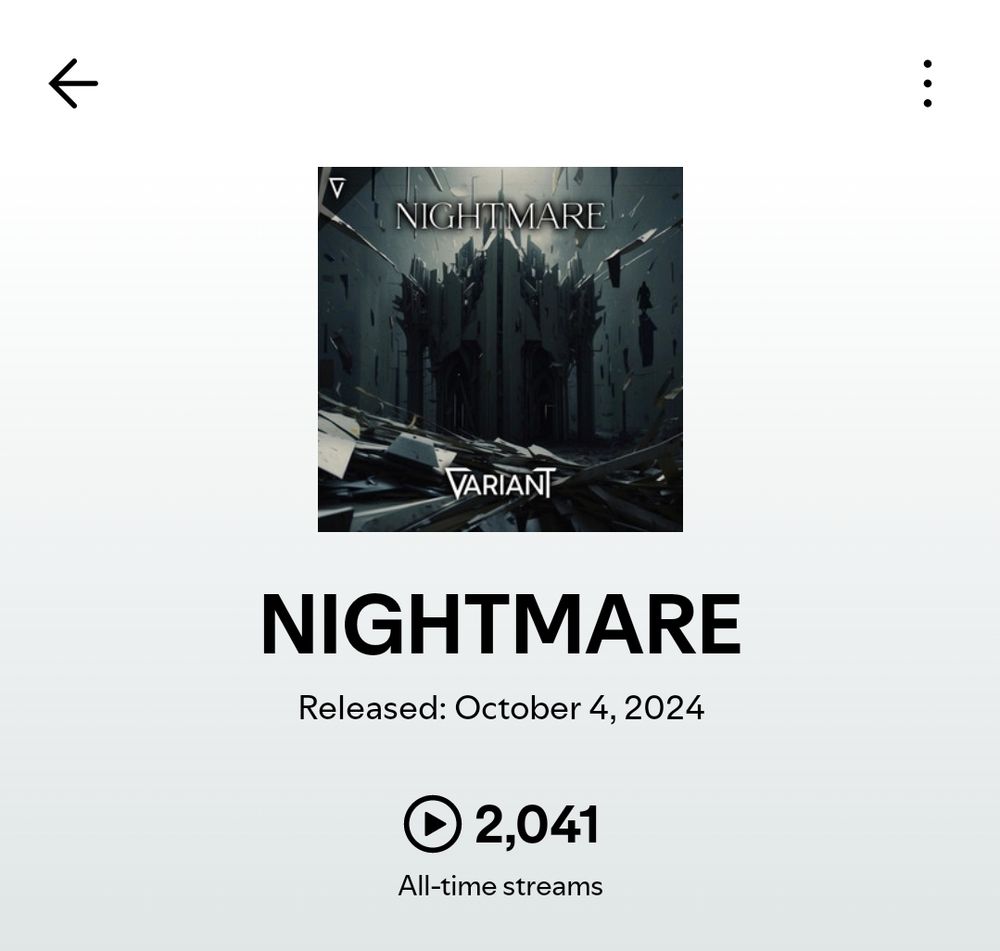The width and height of the screenshot is (1000, 951).
Task: Open the NIGHTMARE album cover artwork
Action: [500, 349]
